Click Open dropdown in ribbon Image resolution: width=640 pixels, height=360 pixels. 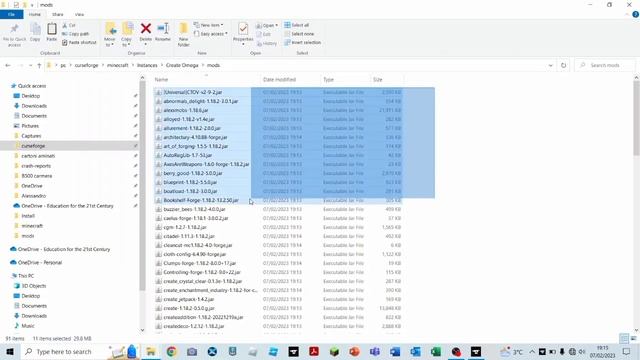[267, 25]
